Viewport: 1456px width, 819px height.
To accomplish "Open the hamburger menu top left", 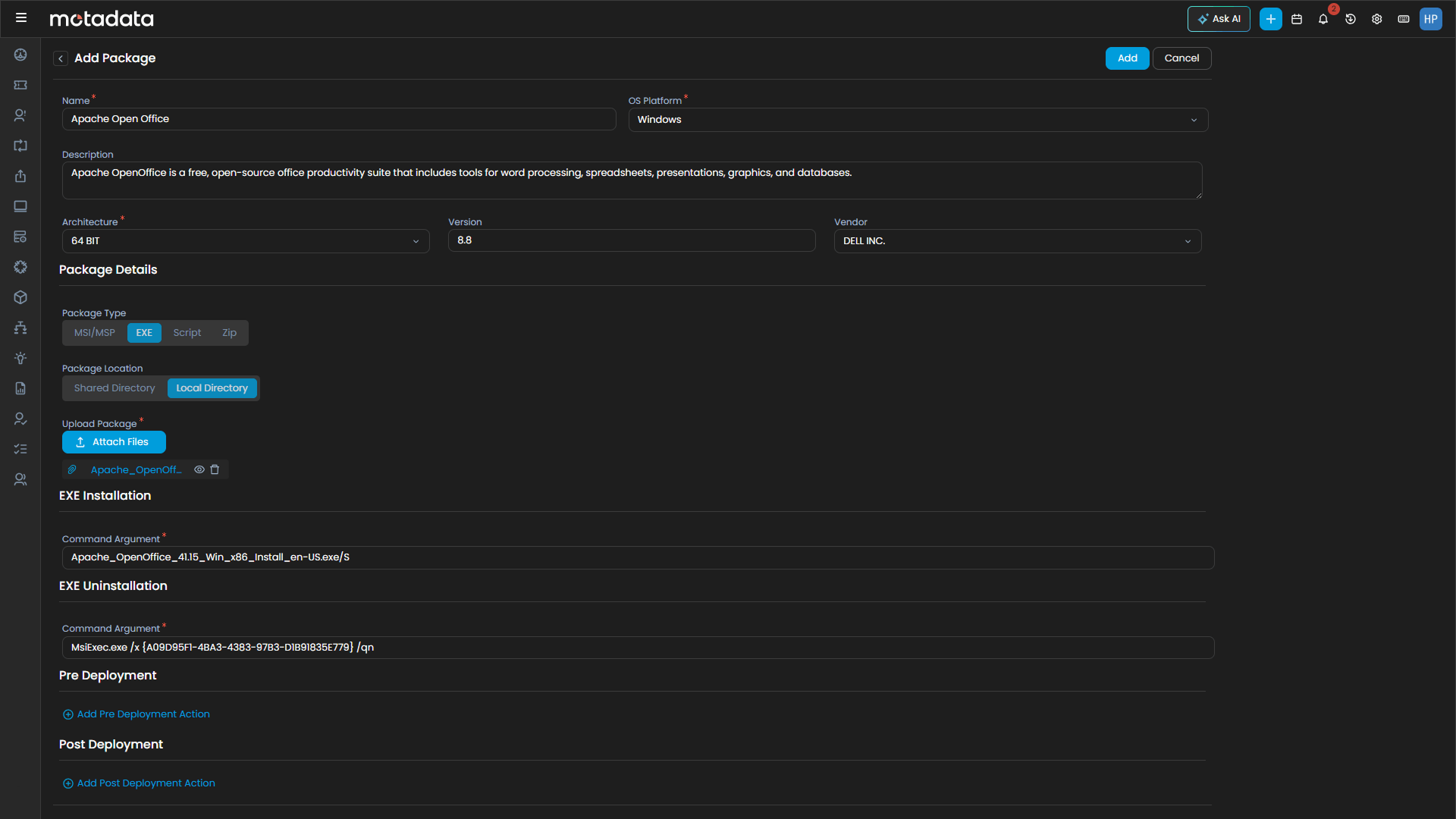I will pos(21,17).
